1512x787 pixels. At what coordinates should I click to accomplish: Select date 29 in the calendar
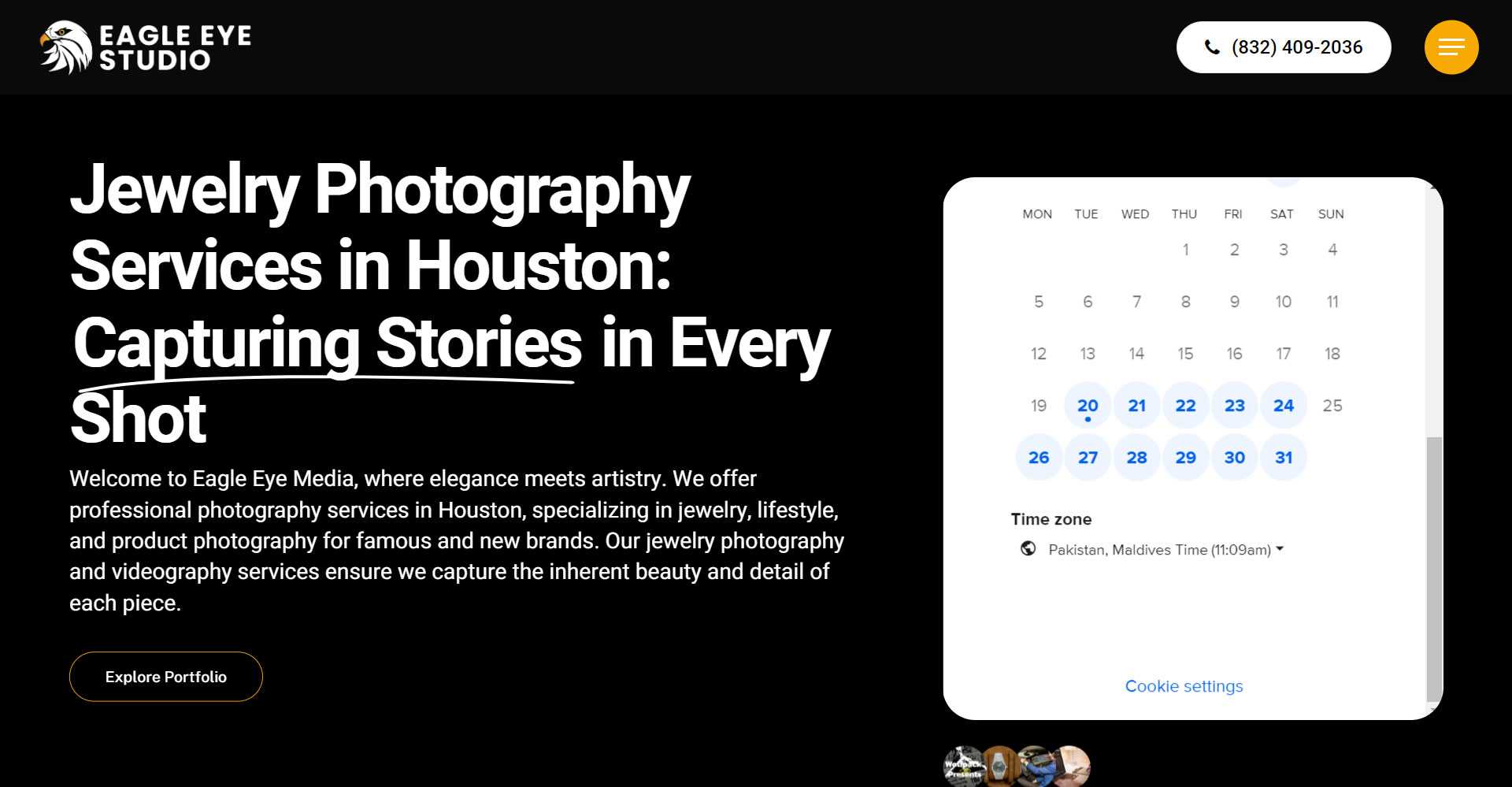point(1185,458)
